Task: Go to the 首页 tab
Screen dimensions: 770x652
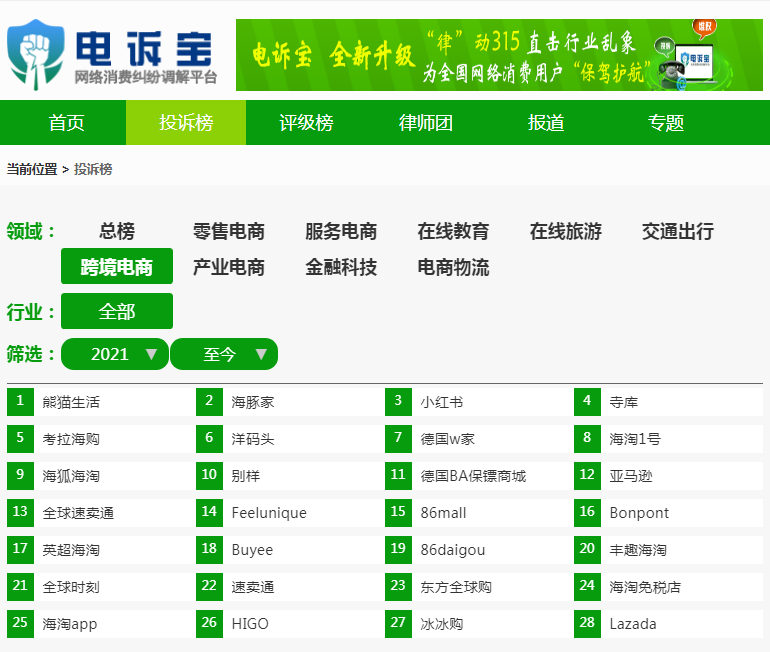Action: [x=66, y=123]
